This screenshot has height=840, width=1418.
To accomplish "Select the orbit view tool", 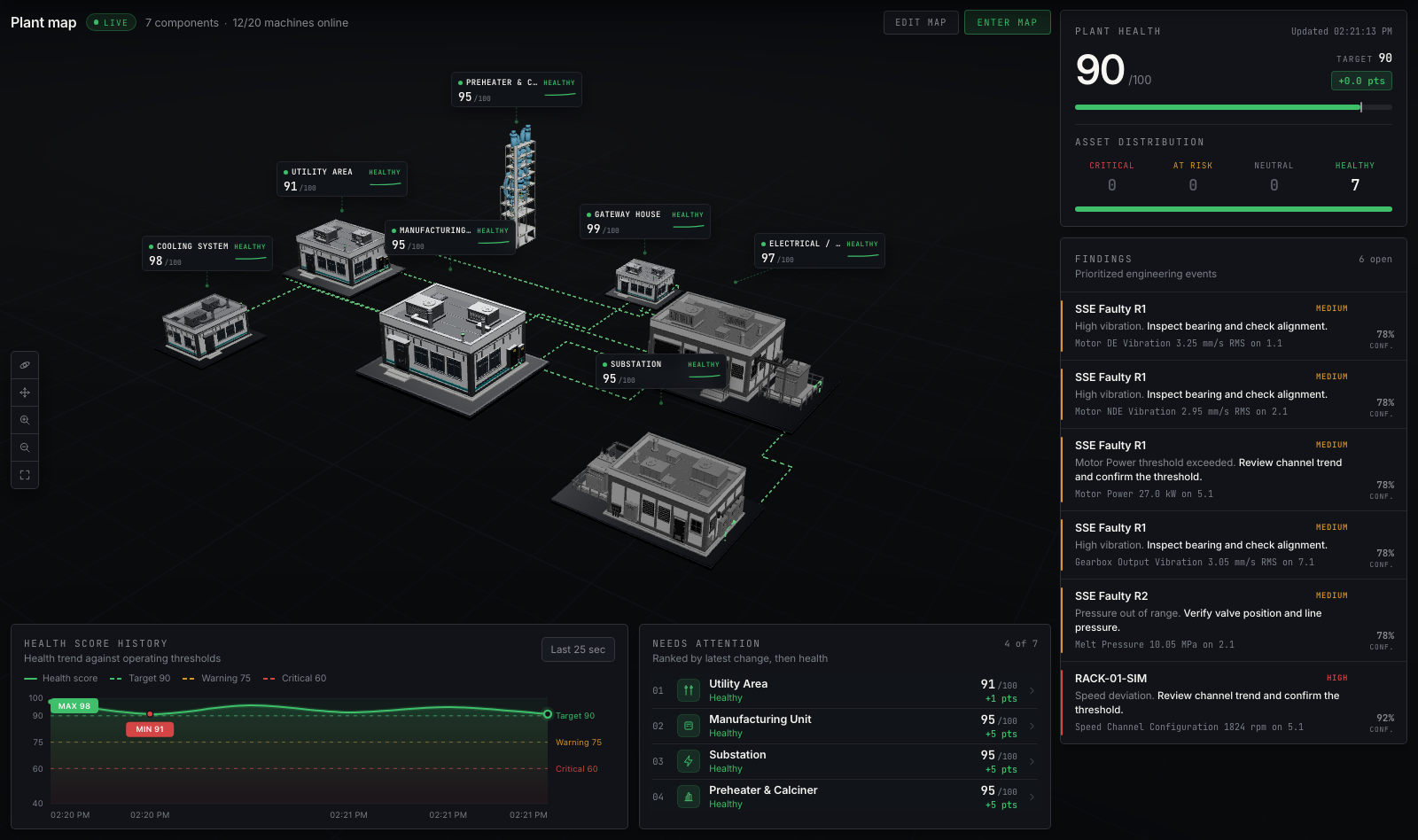I will [x=25, y=365].
